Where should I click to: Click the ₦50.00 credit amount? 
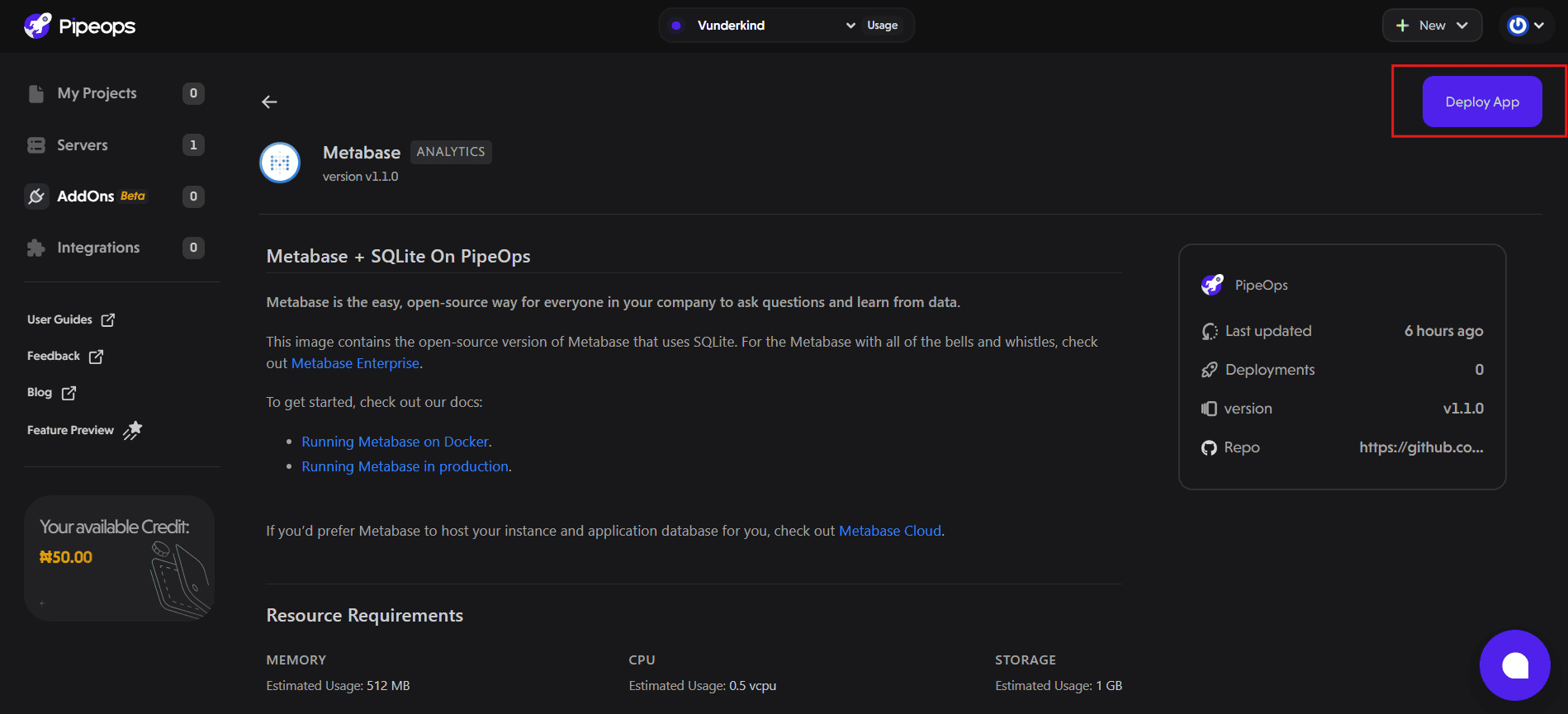(66, 557)
